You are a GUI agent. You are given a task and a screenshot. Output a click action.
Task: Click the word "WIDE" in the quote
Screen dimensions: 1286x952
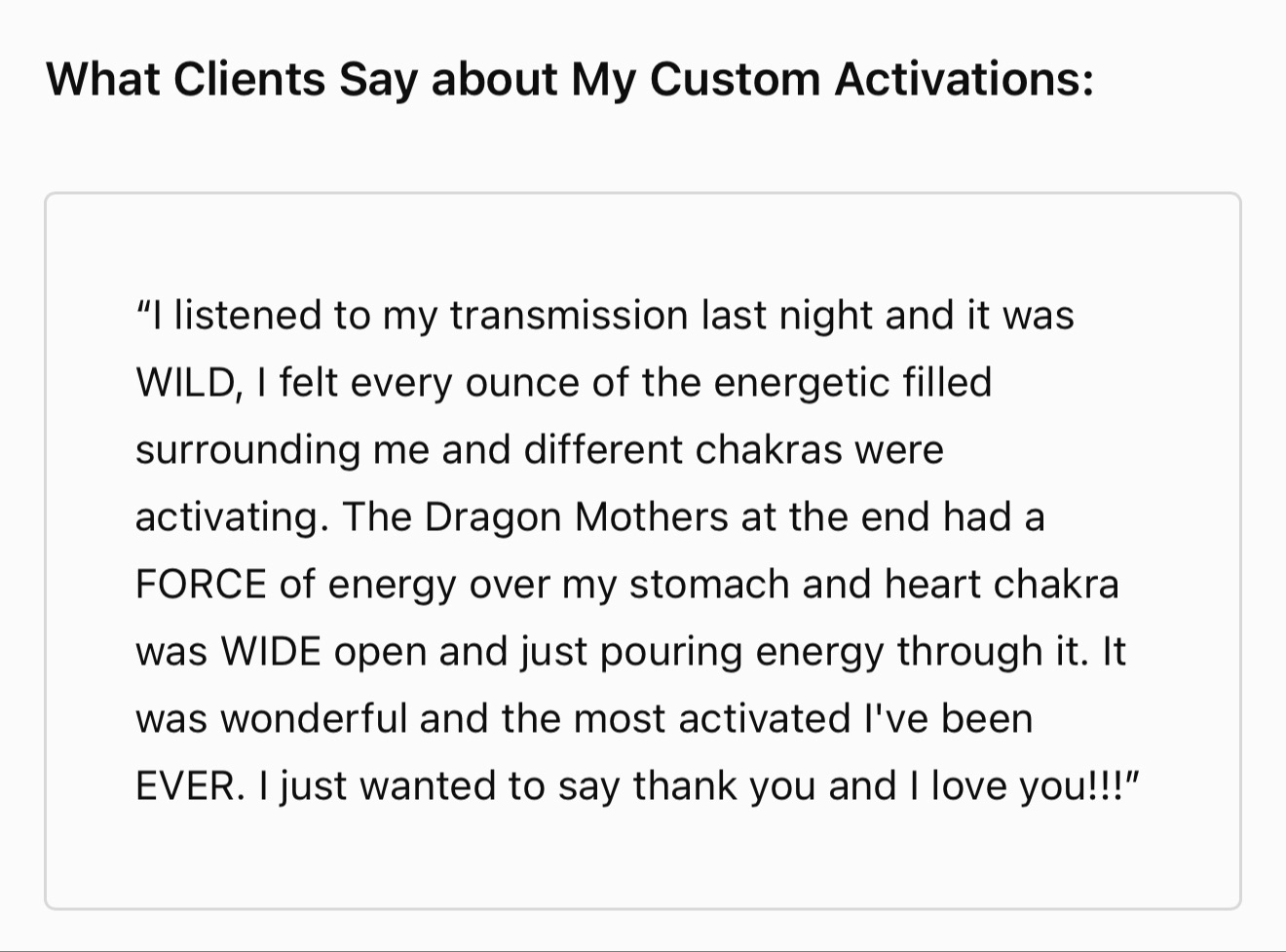[x=272, y=651]
